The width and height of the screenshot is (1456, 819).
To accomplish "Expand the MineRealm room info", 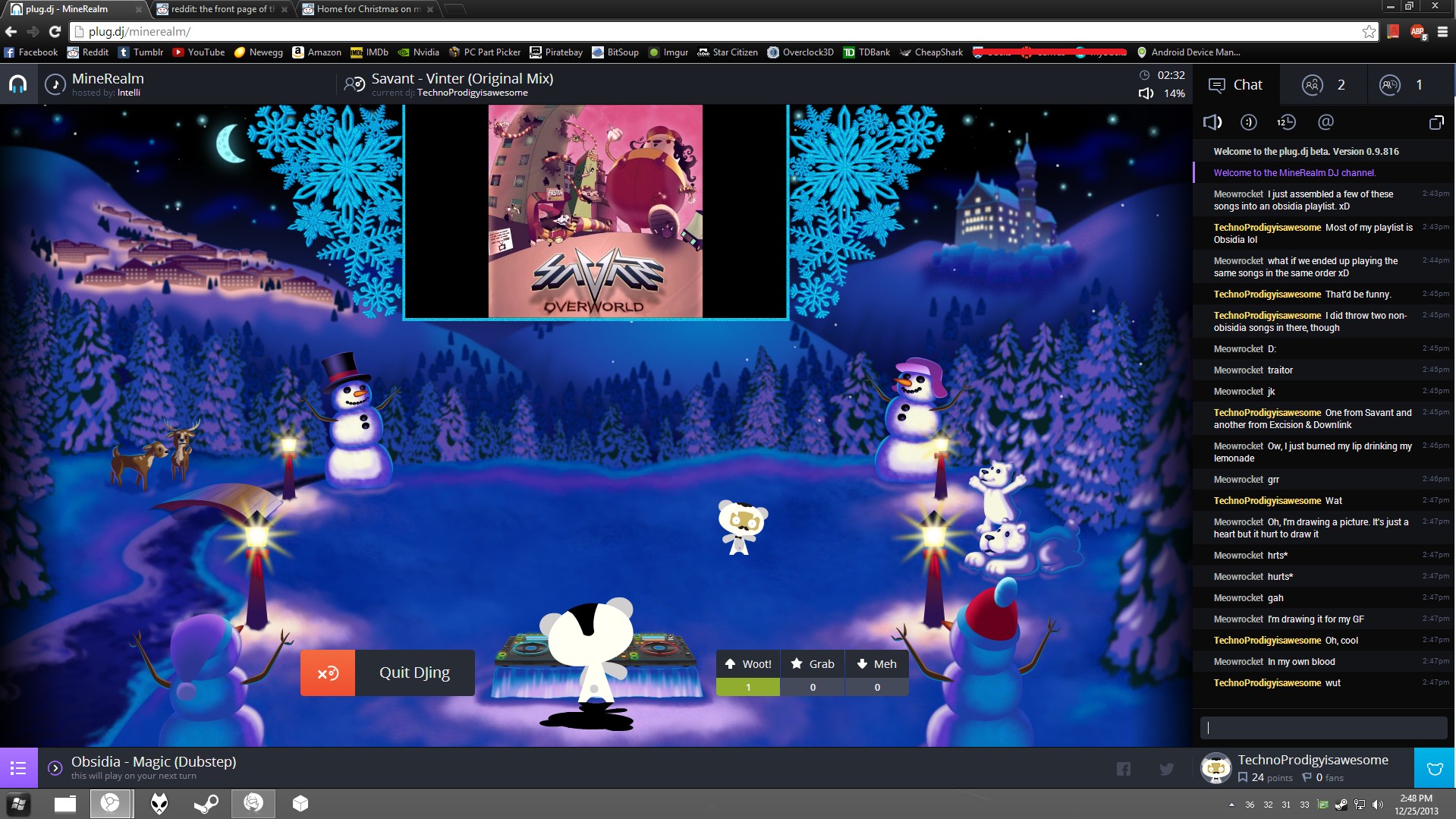I will (55, 84).
